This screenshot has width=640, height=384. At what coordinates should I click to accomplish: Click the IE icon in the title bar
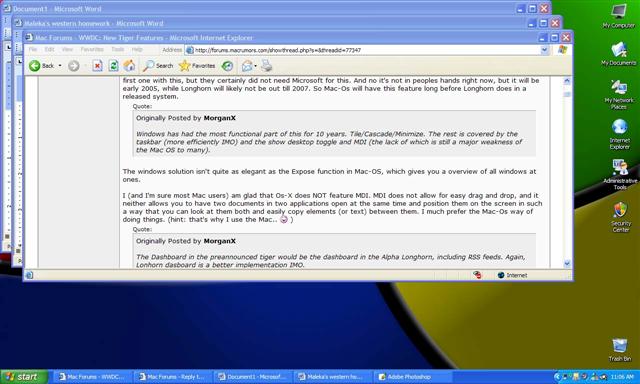[29, 38]
